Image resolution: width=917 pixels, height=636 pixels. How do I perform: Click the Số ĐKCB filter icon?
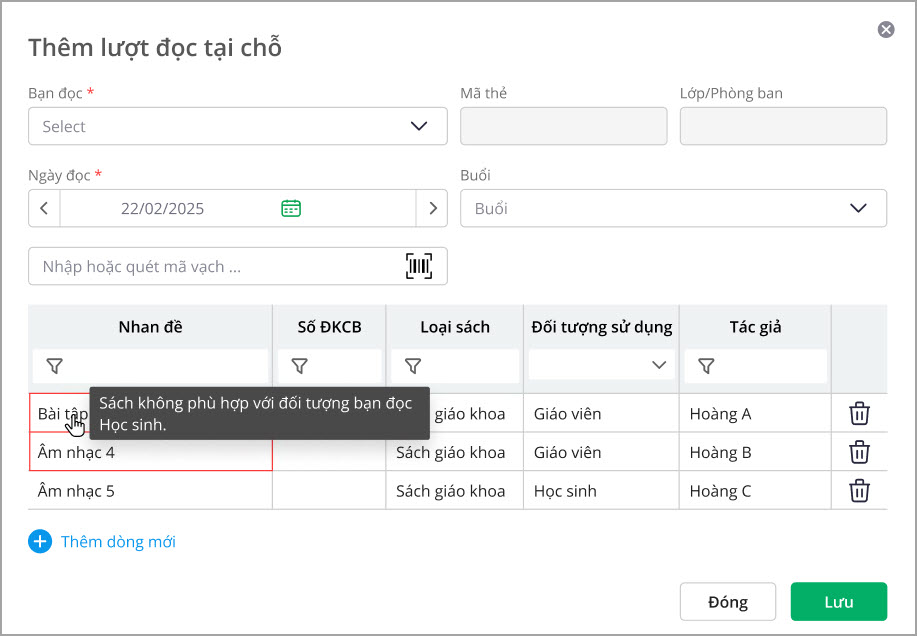(299, 366)
